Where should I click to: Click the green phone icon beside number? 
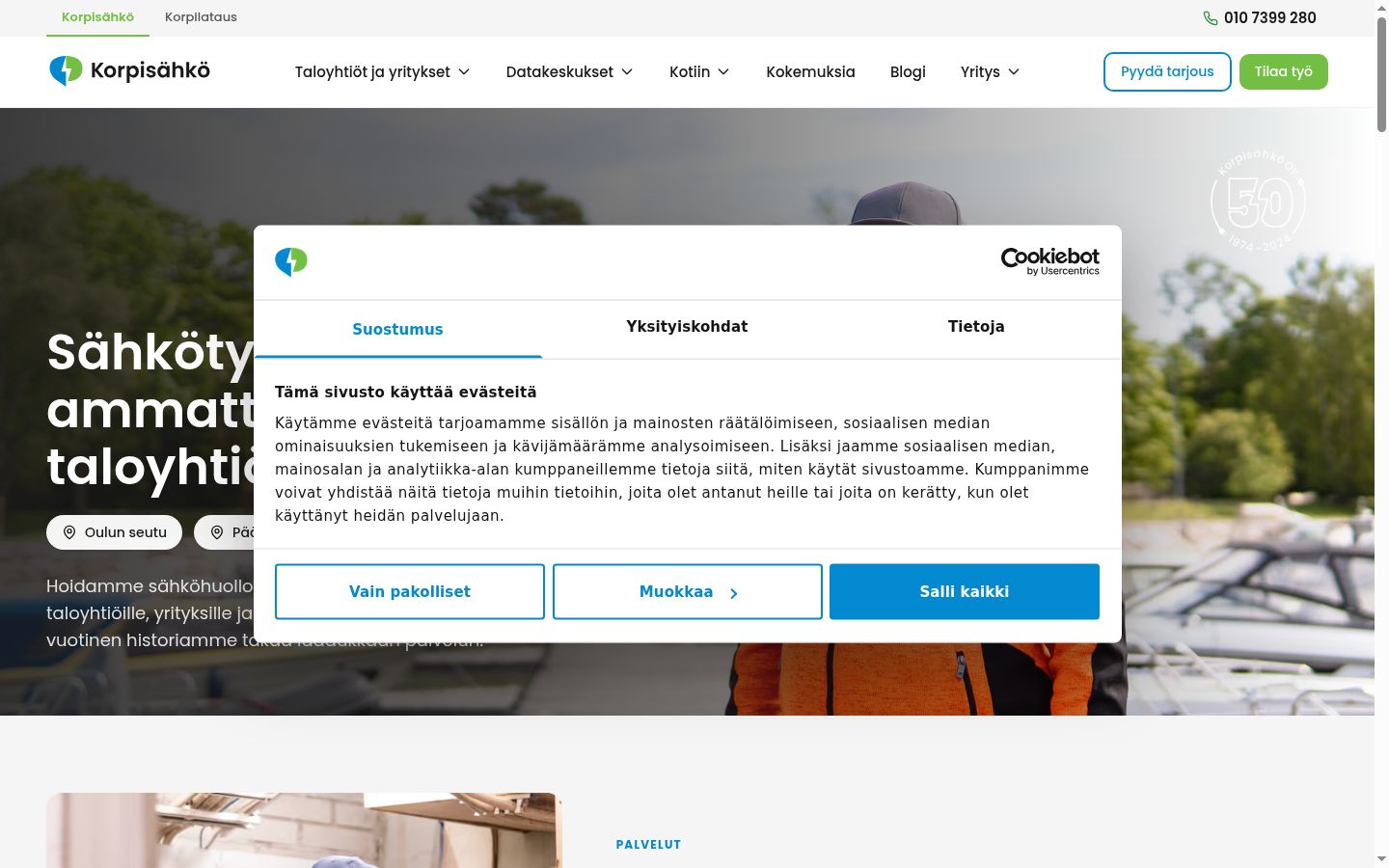(1211, 18)
